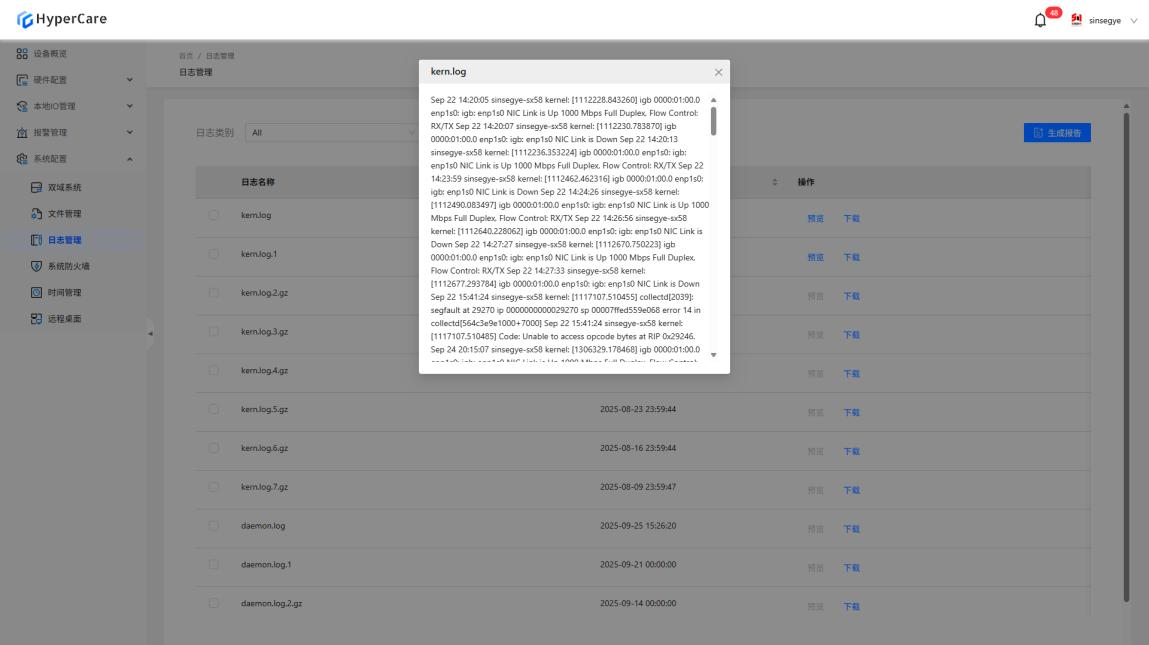Select the kern.log.4.gz row checkbox
The width and height of the screenshot is (1149, 645).
click(213, 371)
